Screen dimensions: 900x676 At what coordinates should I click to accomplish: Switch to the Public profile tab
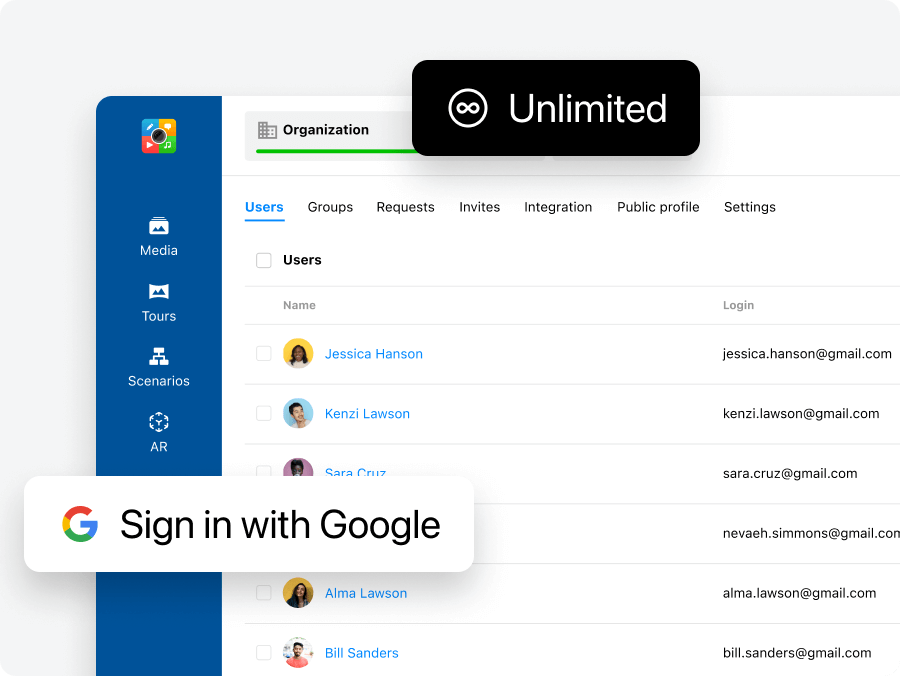658,207
